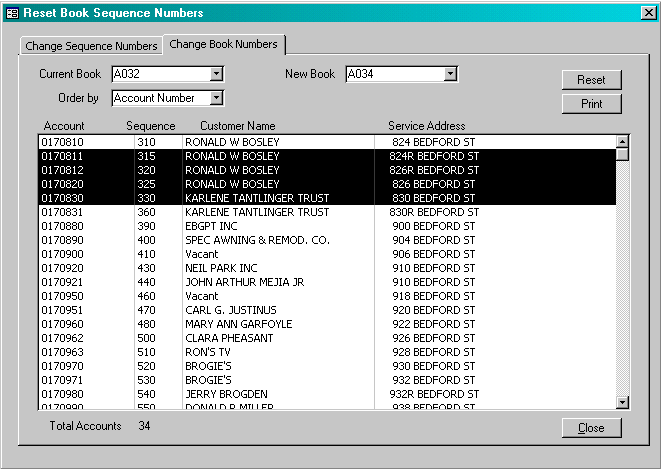The width and height of the screenshot is (661, 469).
Task: Click the Current Book text field A032
Action: 160,74
